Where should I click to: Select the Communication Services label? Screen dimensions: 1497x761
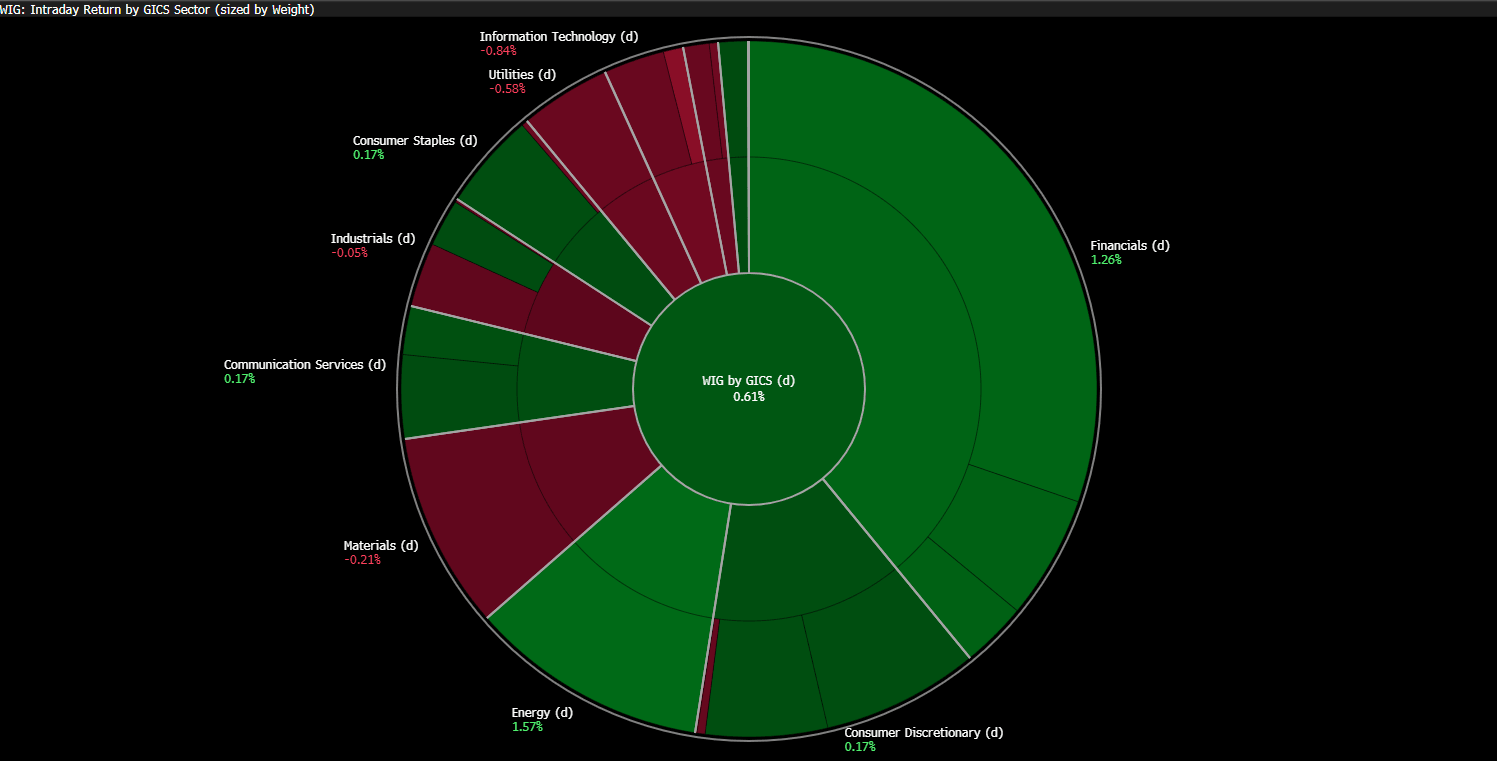[x=304, y=365]
